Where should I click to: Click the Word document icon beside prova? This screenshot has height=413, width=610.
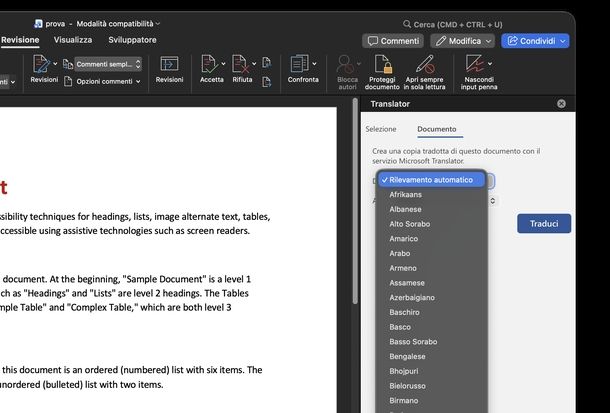click(38, 24)
